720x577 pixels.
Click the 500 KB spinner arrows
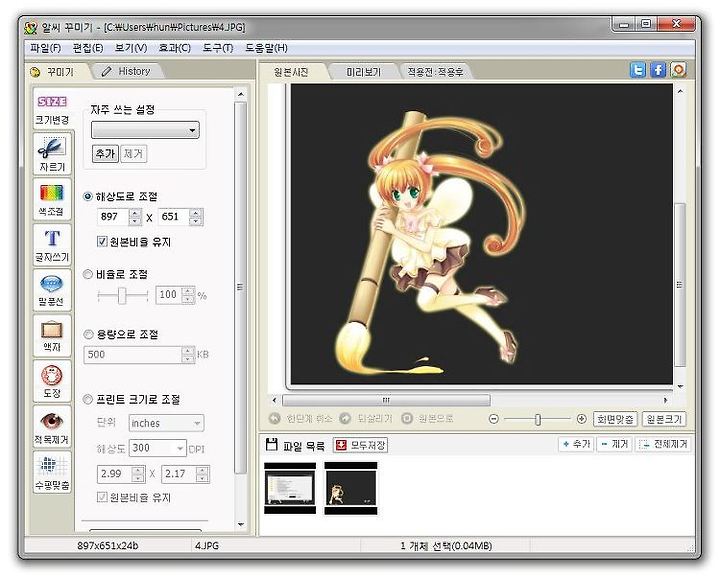[188, 355]
